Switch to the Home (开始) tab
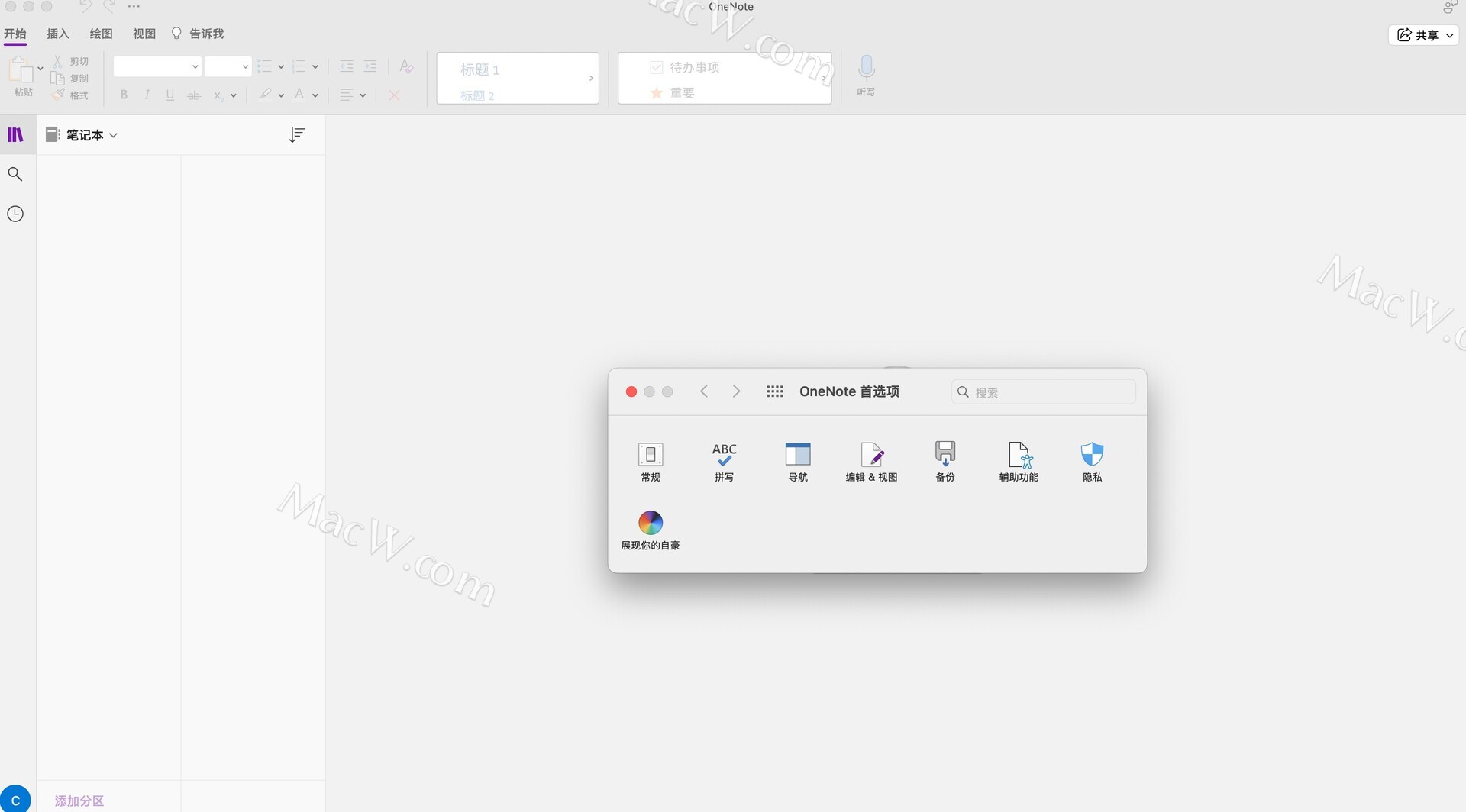Viewport: 1466px width, 812px height. click(15, 34)
